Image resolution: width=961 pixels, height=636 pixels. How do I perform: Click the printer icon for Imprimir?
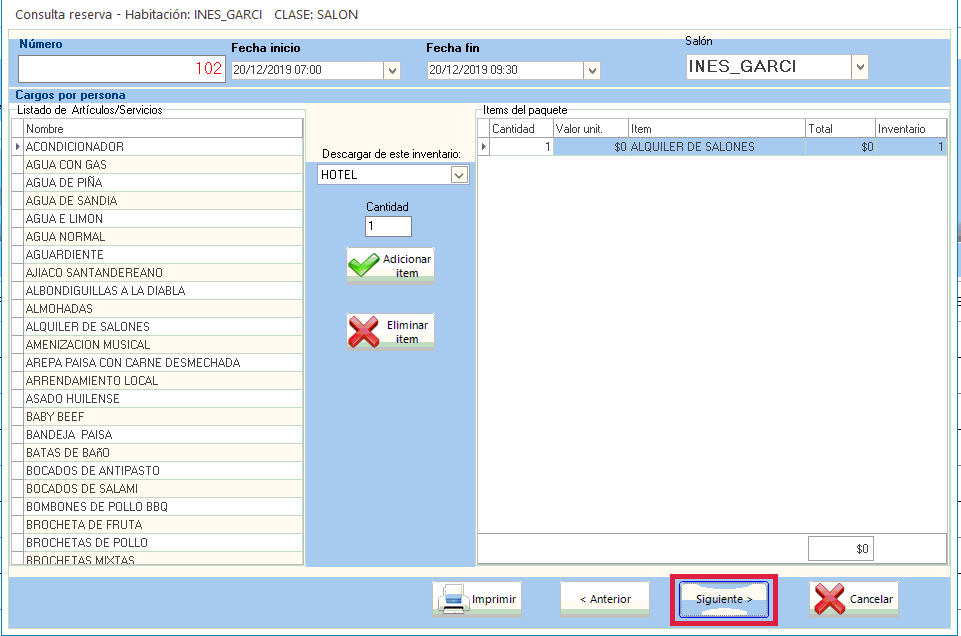click(x=453, y=599)
